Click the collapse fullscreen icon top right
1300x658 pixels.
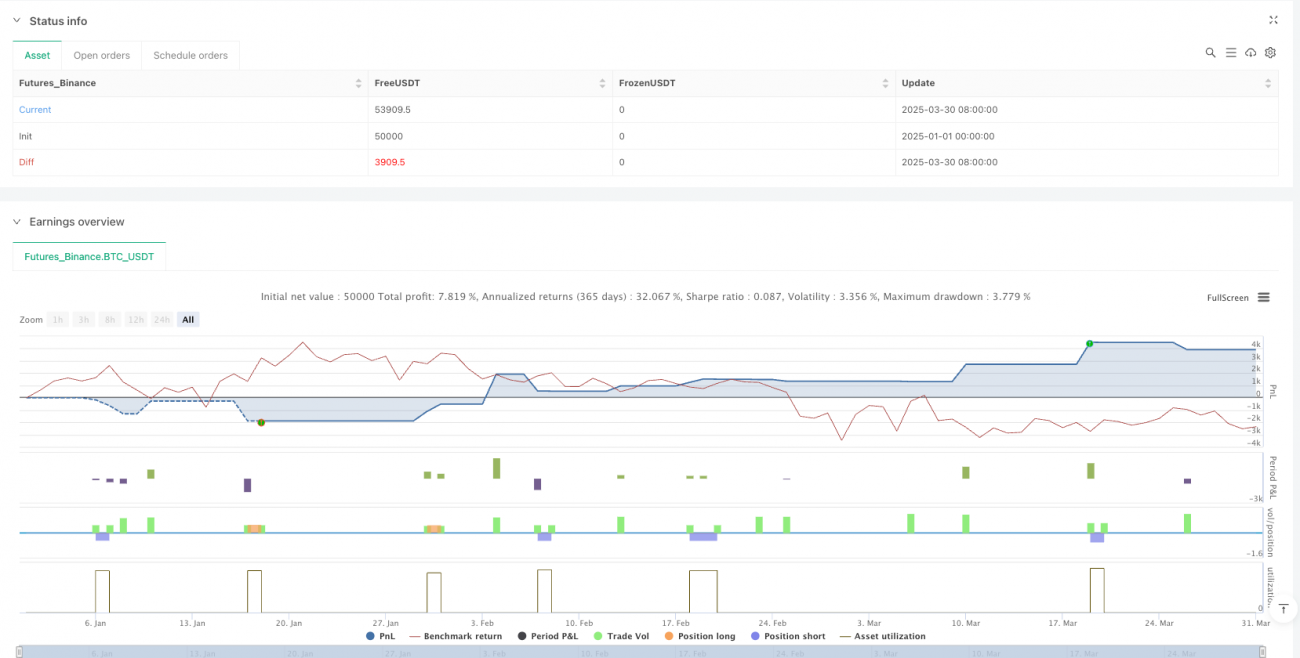point(1273,20)
